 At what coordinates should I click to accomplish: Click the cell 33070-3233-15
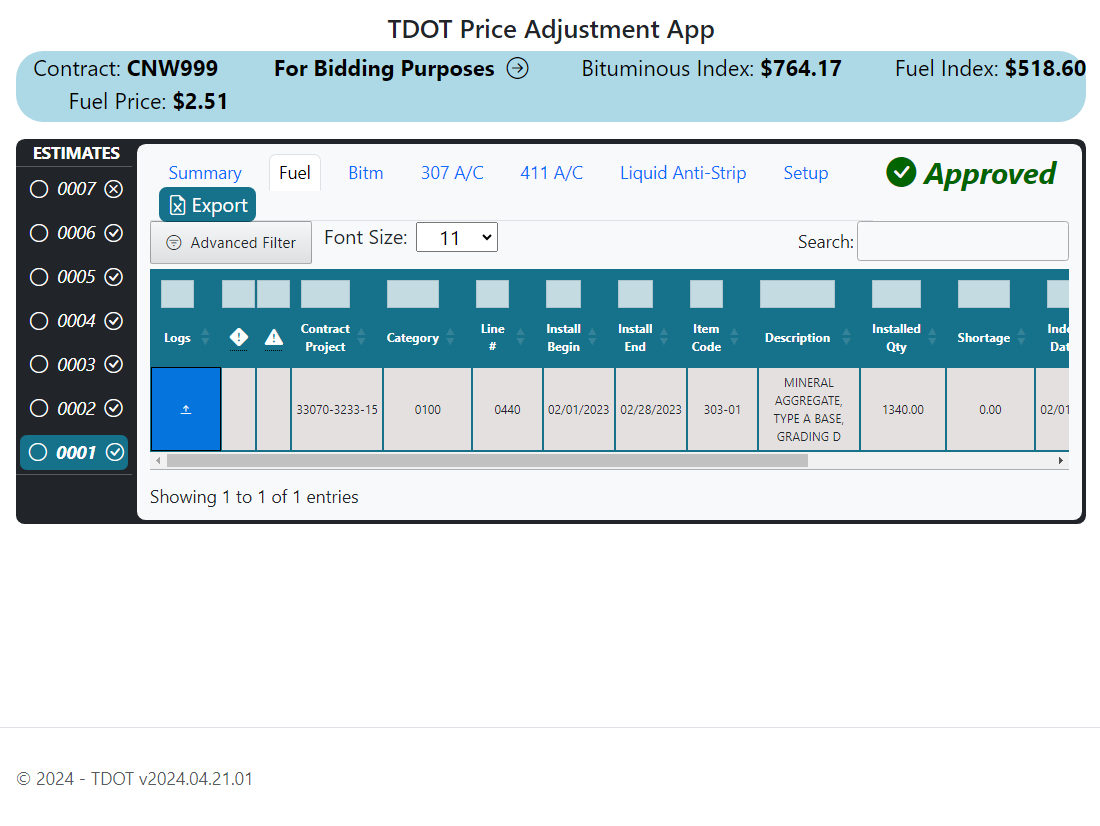pyautogui.click(x=337, y=409)
